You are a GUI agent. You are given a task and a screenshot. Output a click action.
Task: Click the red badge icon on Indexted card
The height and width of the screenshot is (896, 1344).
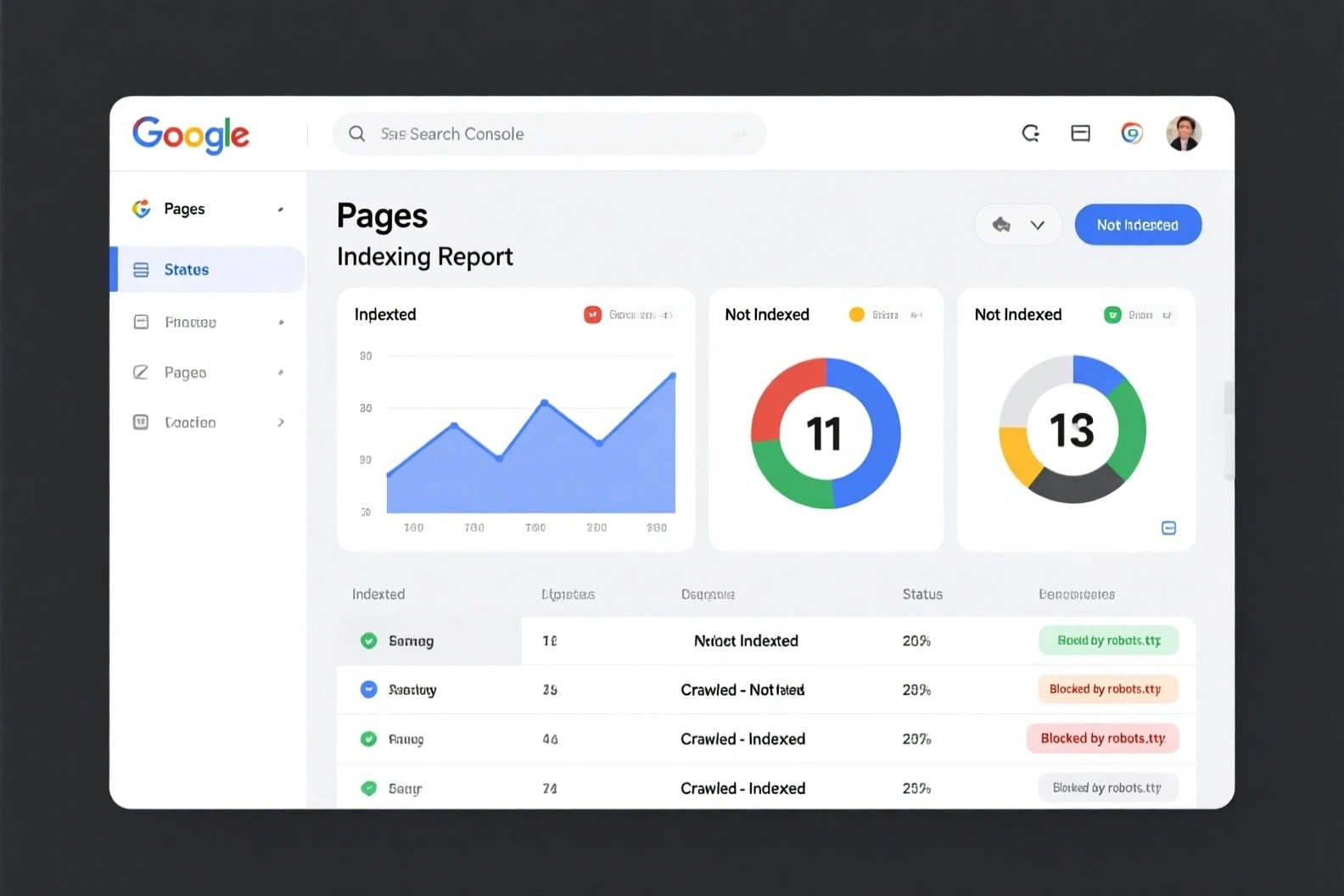(x=592, y=315)
